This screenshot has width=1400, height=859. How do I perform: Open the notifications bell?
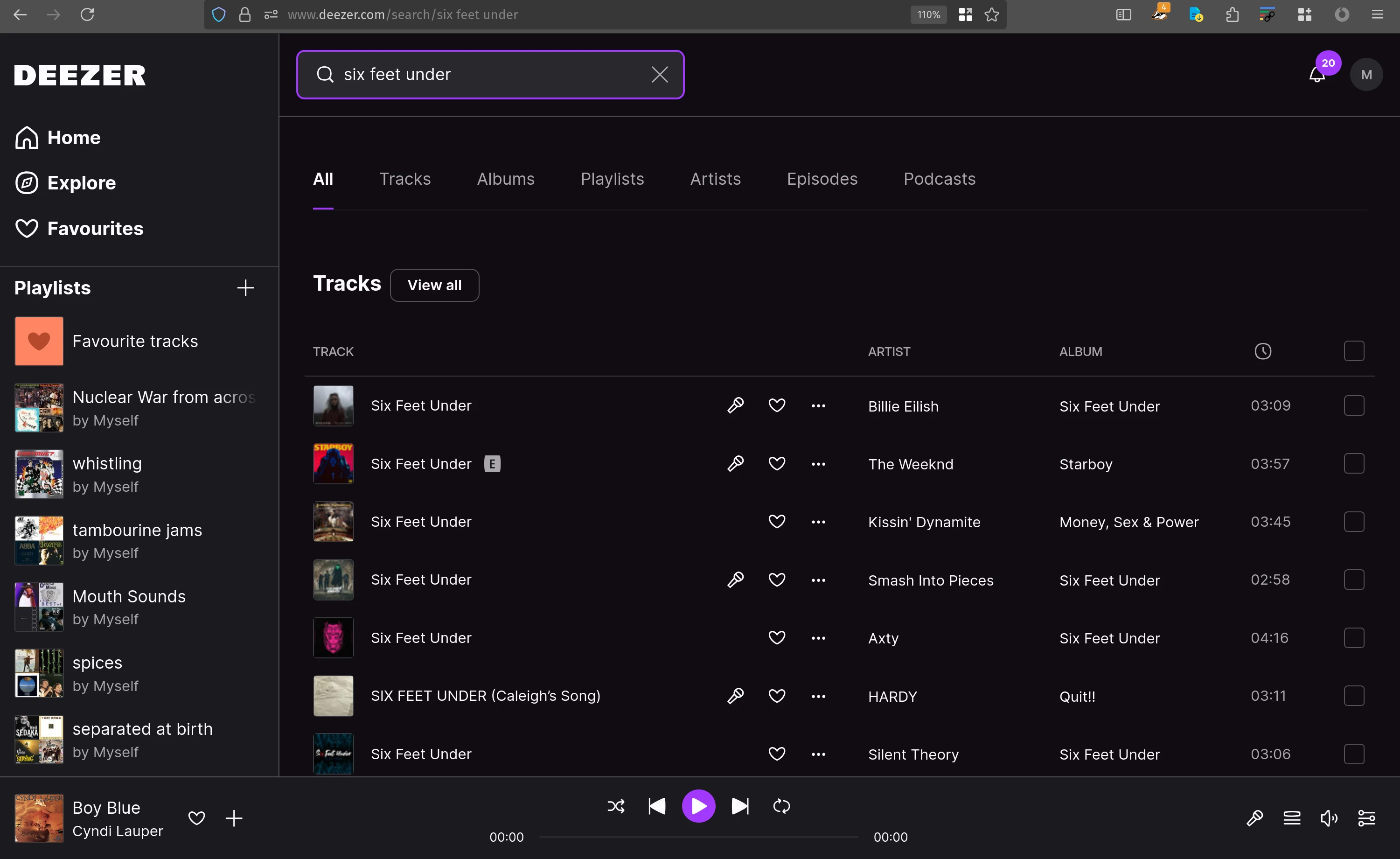coord(1316,75)
